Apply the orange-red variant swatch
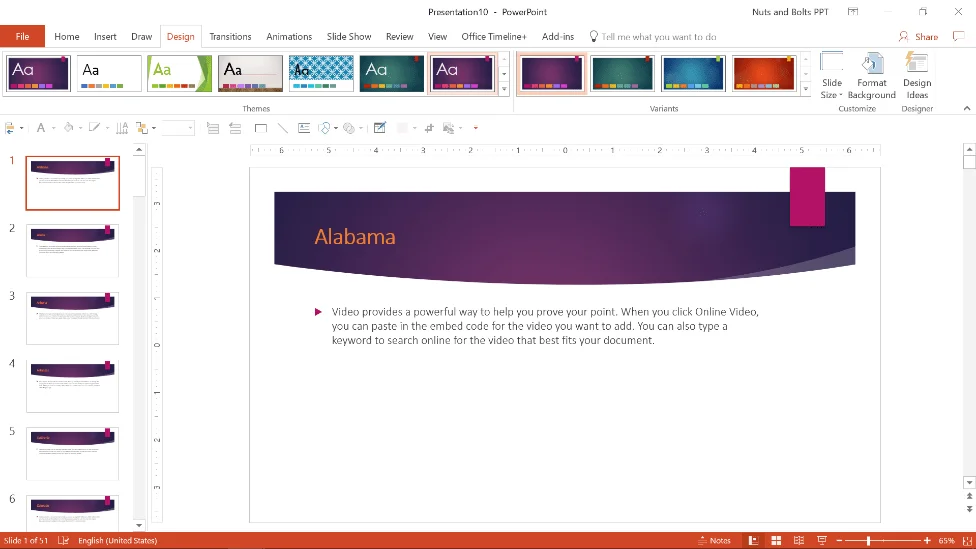Image resolution: width=976 pixels, height=549 pixels. click(x=764, y=73)
